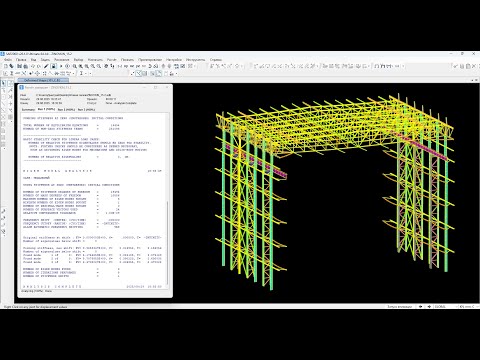Step to next mode with right arrow
This screenshot has height=360, width=480.
(429, 306)
